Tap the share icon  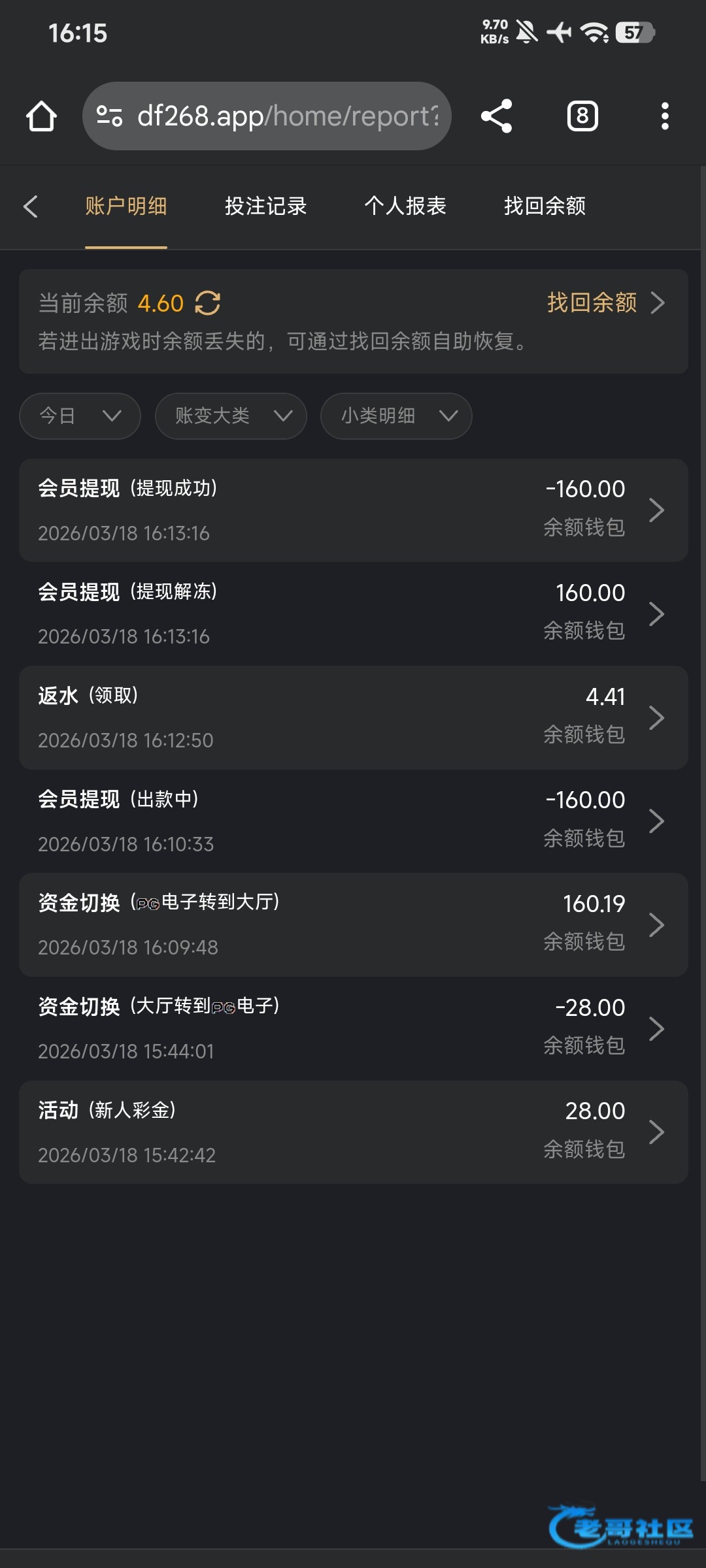pyautogui.click(x=496, y=116)
